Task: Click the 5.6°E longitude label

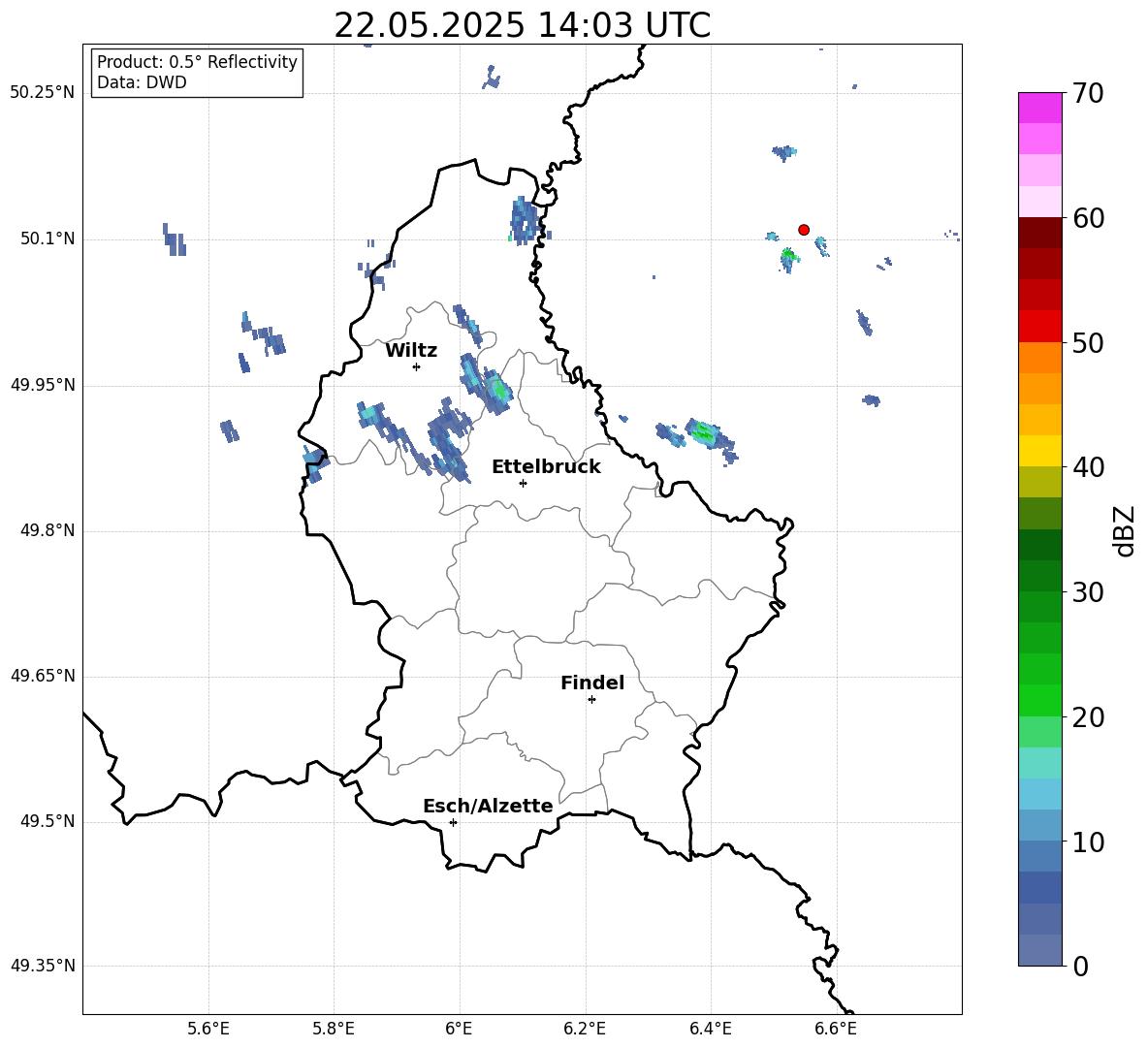Action: click(208, 1029)
